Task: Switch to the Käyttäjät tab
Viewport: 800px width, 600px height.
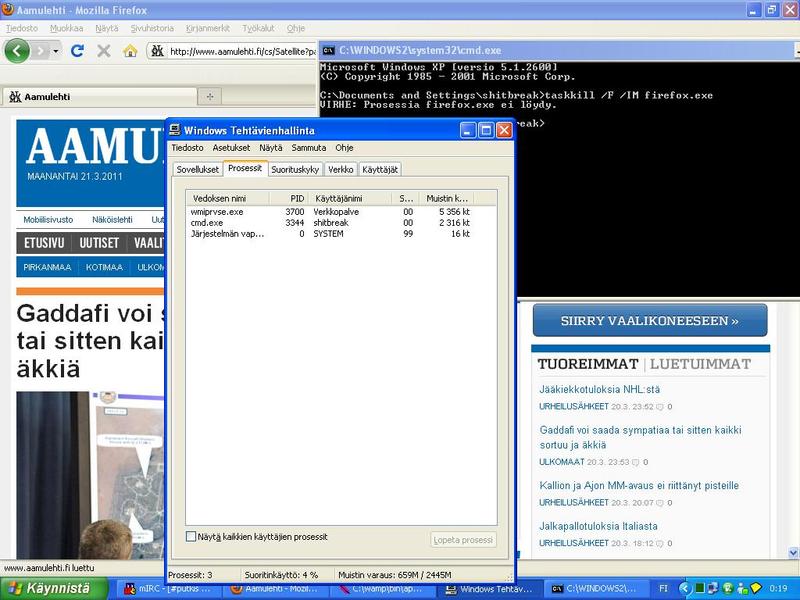Action: click(x=380, y=169)
